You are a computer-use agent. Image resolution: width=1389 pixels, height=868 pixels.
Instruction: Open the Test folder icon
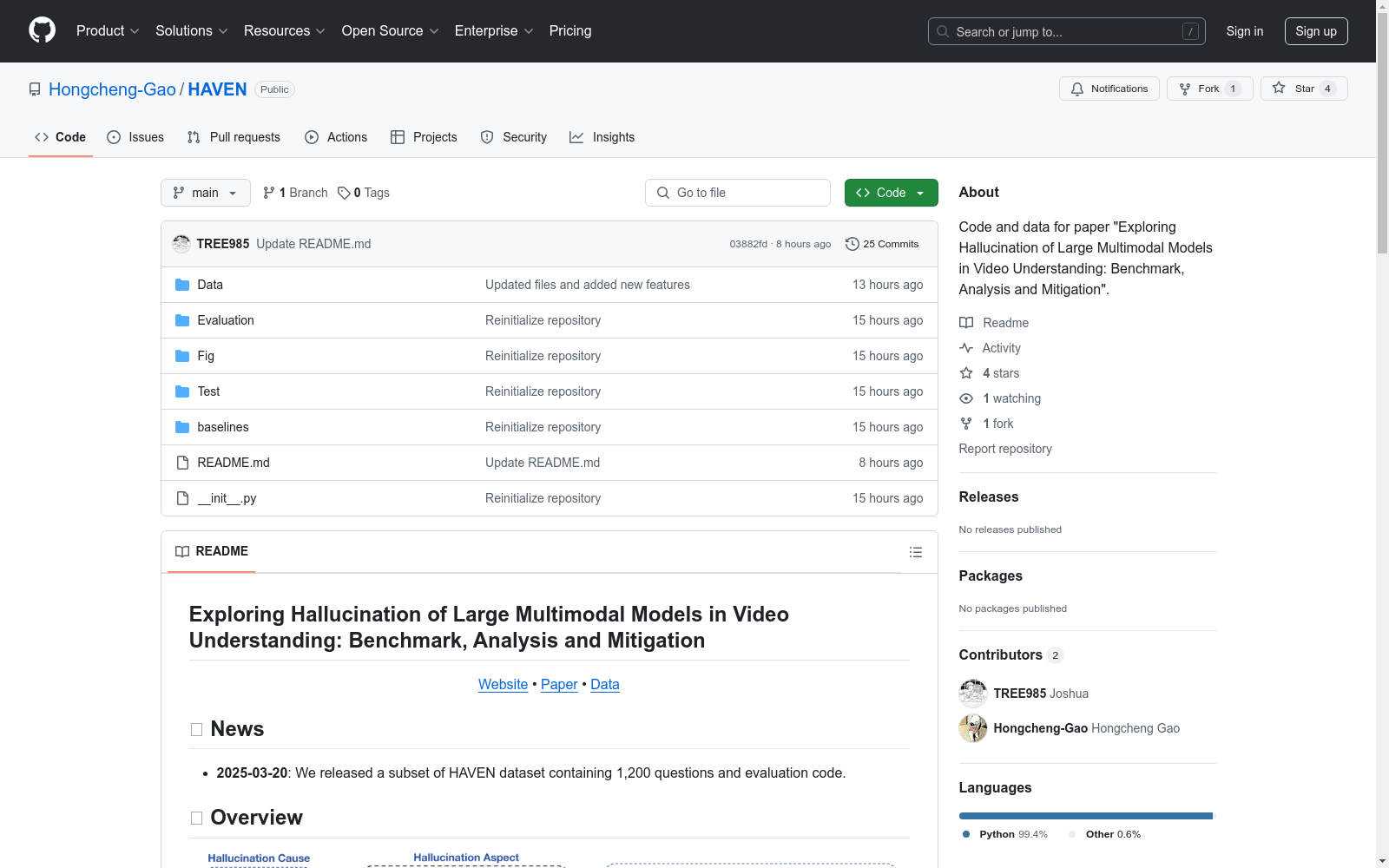coord(182,391)
